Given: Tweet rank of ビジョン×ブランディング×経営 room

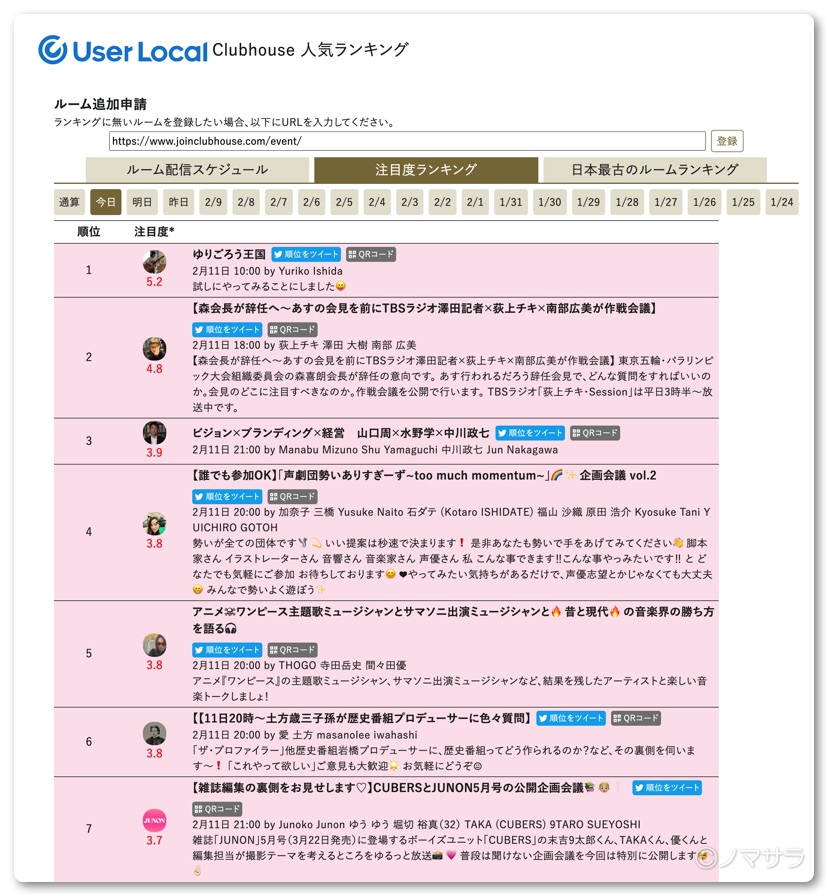Looking at the screenshot, I should [530, 433].
